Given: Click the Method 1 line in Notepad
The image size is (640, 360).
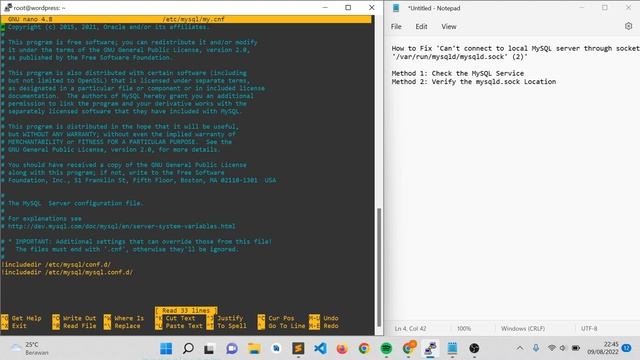Looking at the screenshot, I should (458, 73).
